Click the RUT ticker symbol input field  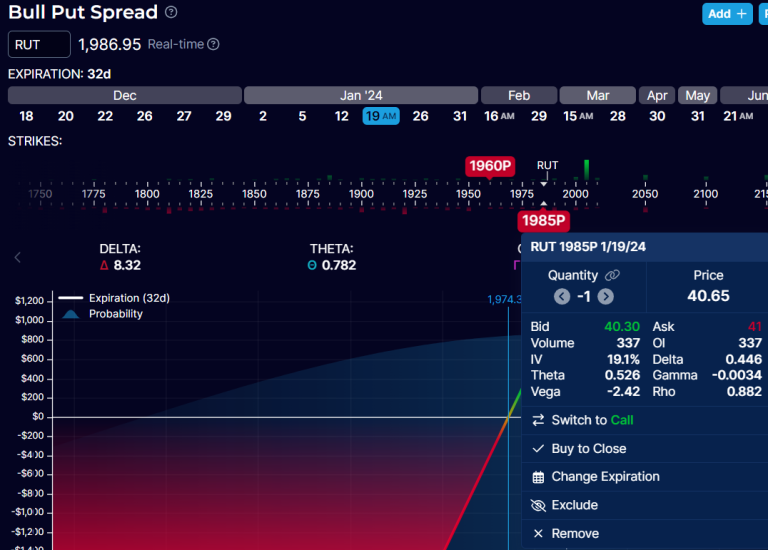point(39,45)
